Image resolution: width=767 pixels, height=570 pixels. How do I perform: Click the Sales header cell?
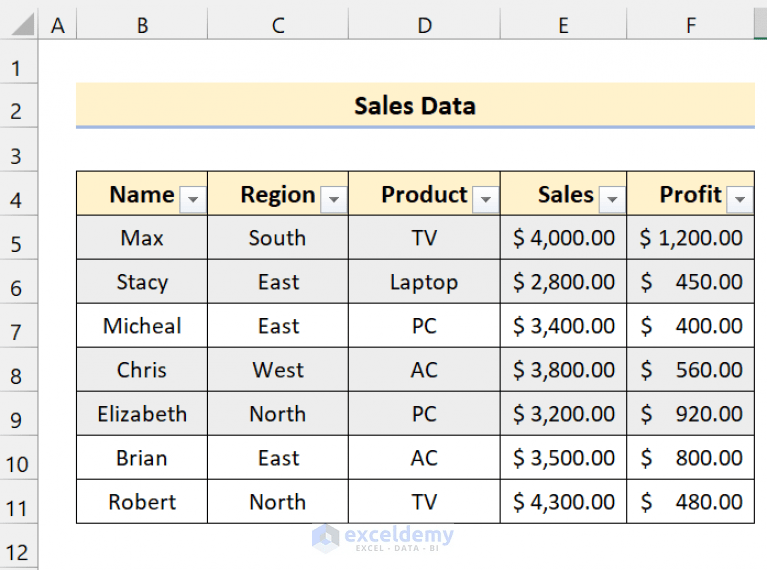tap(564, 194)
